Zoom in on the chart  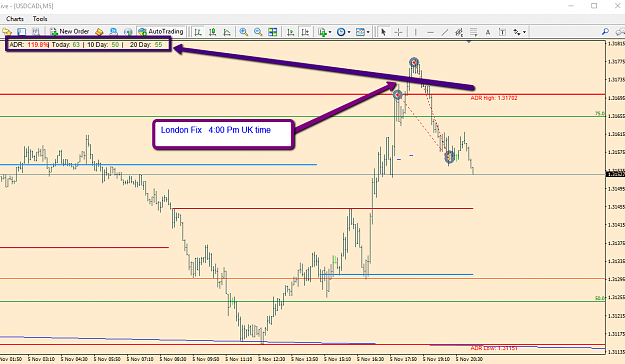pyautogui.click(x=244, y=32)
